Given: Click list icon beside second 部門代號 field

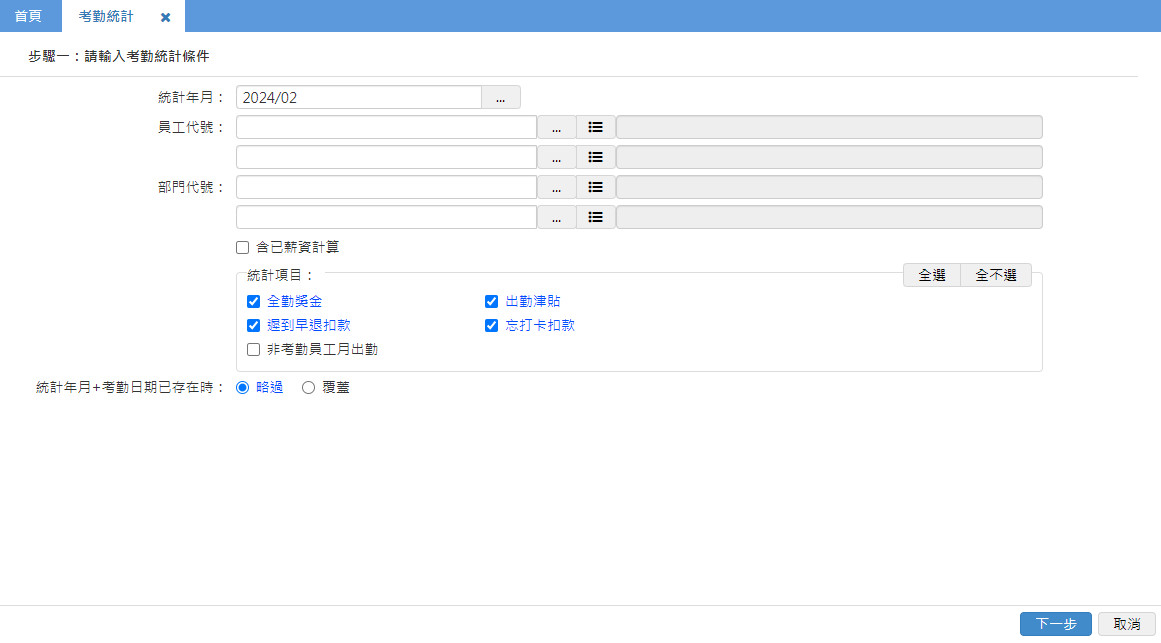Looking at the screenshot, I should point(595,217).
